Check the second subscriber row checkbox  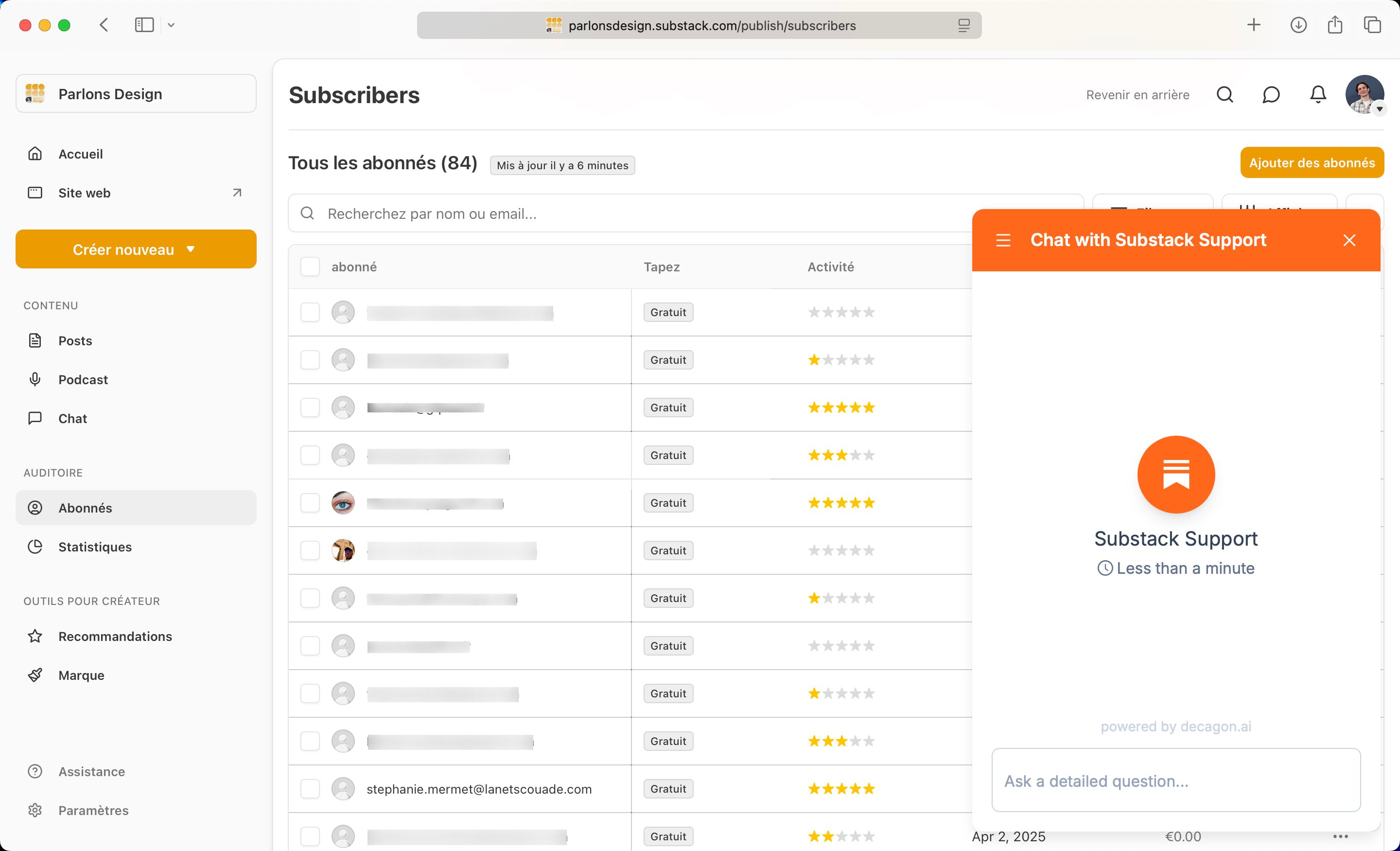[x=310, y=360]
